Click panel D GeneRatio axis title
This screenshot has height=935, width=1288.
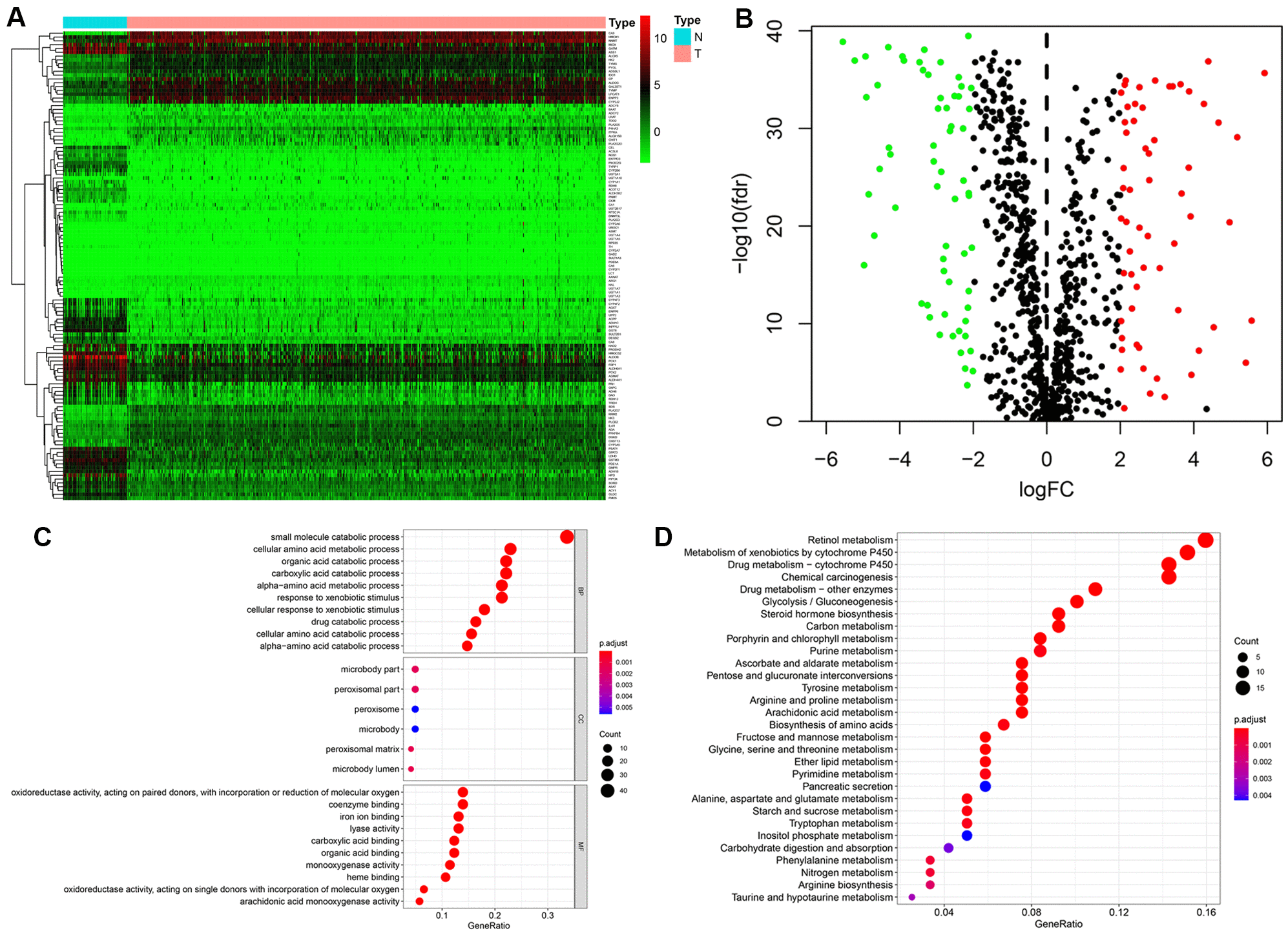click(1059, 924)
